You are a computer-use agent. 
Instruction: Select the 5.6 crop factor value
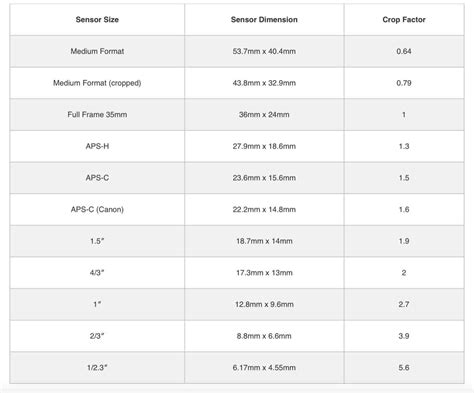point(404,368)
